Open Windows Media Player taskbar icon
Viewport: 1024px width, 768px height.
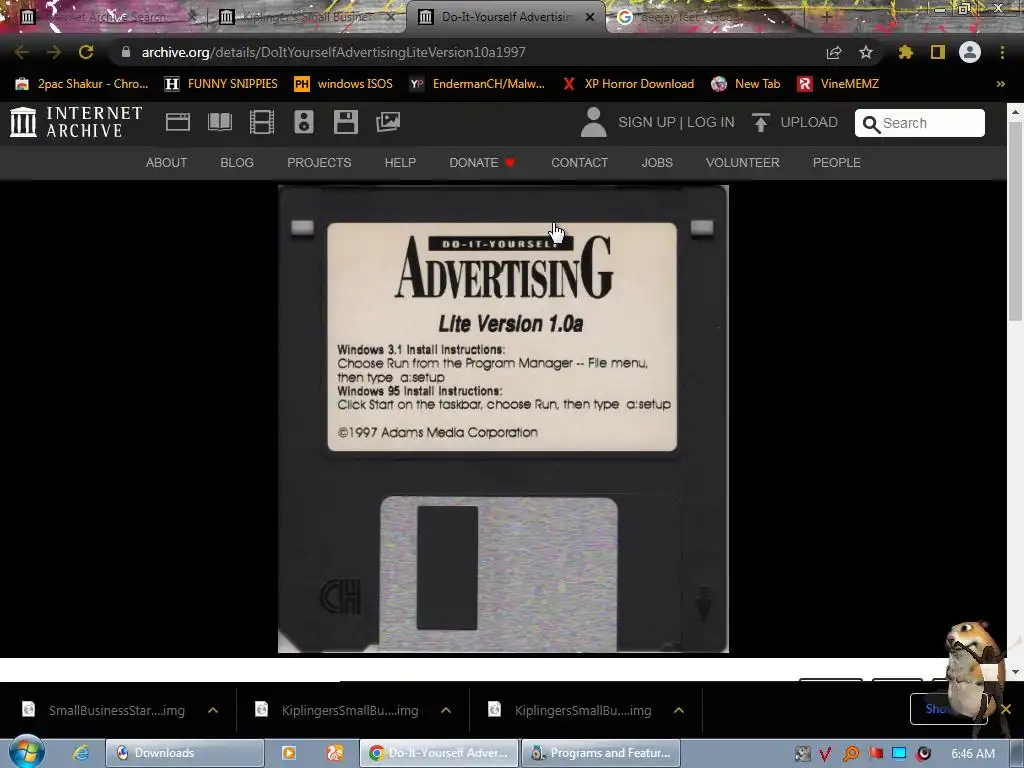tap(289, 753)
